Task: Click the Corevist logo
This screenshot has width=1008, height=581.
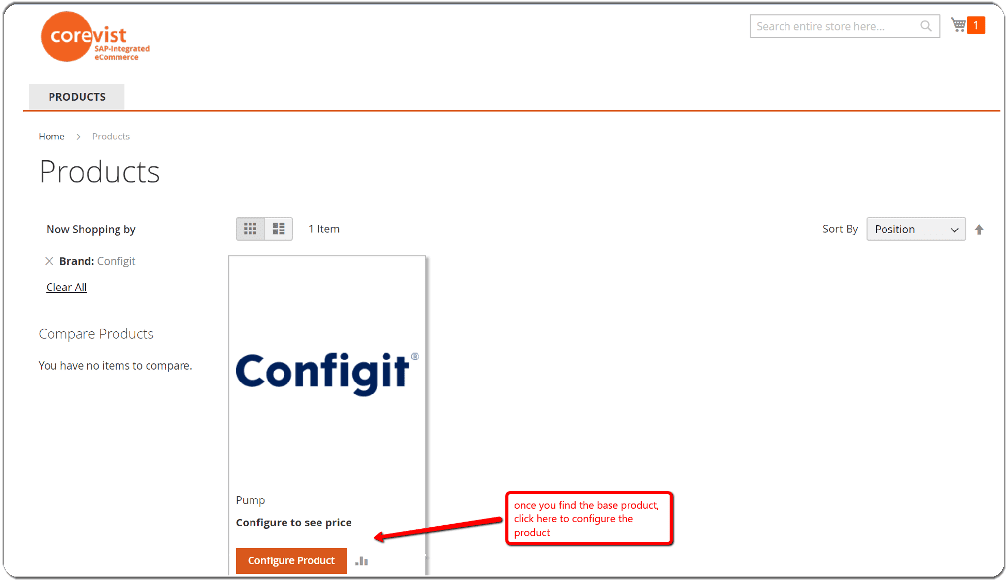Action: point(93,36)
